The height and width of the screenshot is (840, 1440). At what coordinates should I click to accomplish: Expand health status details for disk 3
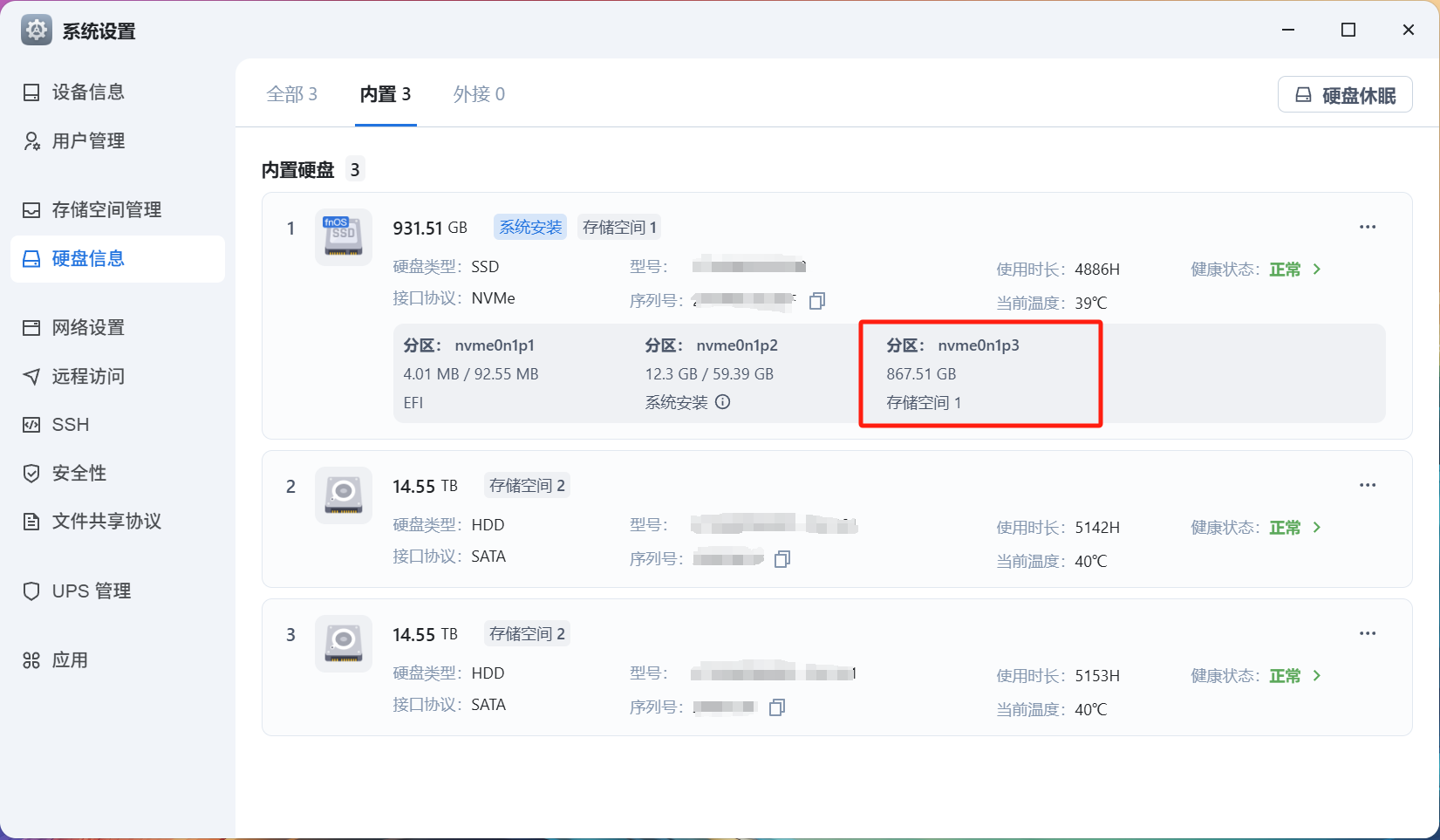[x=1317, y=676]
